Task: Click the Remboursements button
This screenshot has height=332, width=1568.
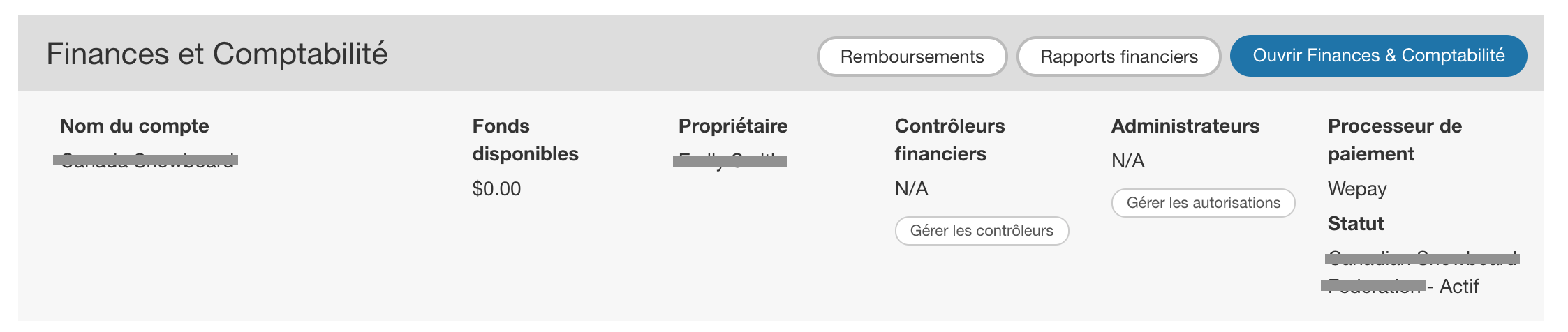Action: click(912, 56)
